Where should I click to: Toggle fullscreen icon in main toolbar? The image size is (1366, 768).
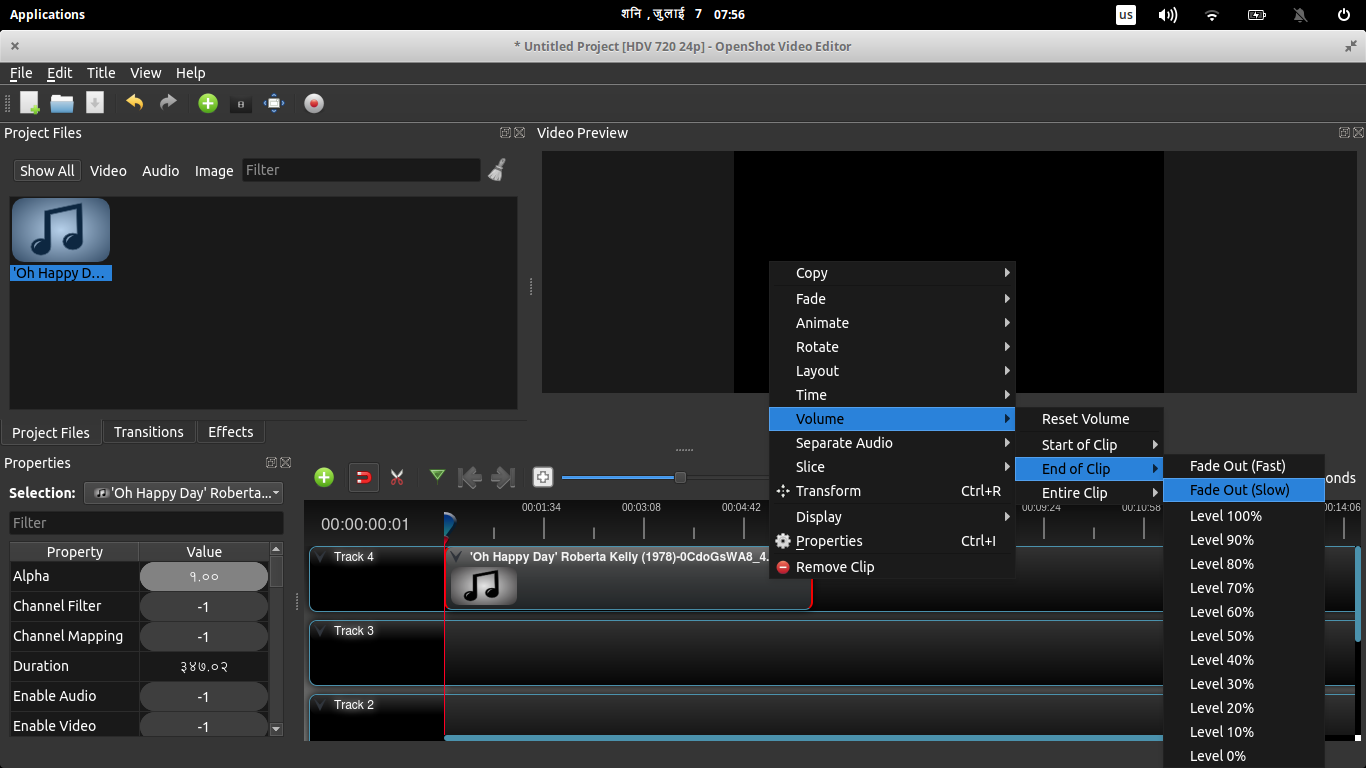click(x=274, y=103)
